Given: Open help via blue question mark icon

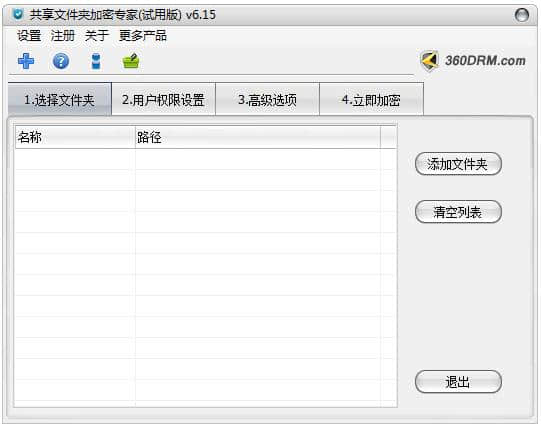Looking at the screenshot, I should (61, 61).
